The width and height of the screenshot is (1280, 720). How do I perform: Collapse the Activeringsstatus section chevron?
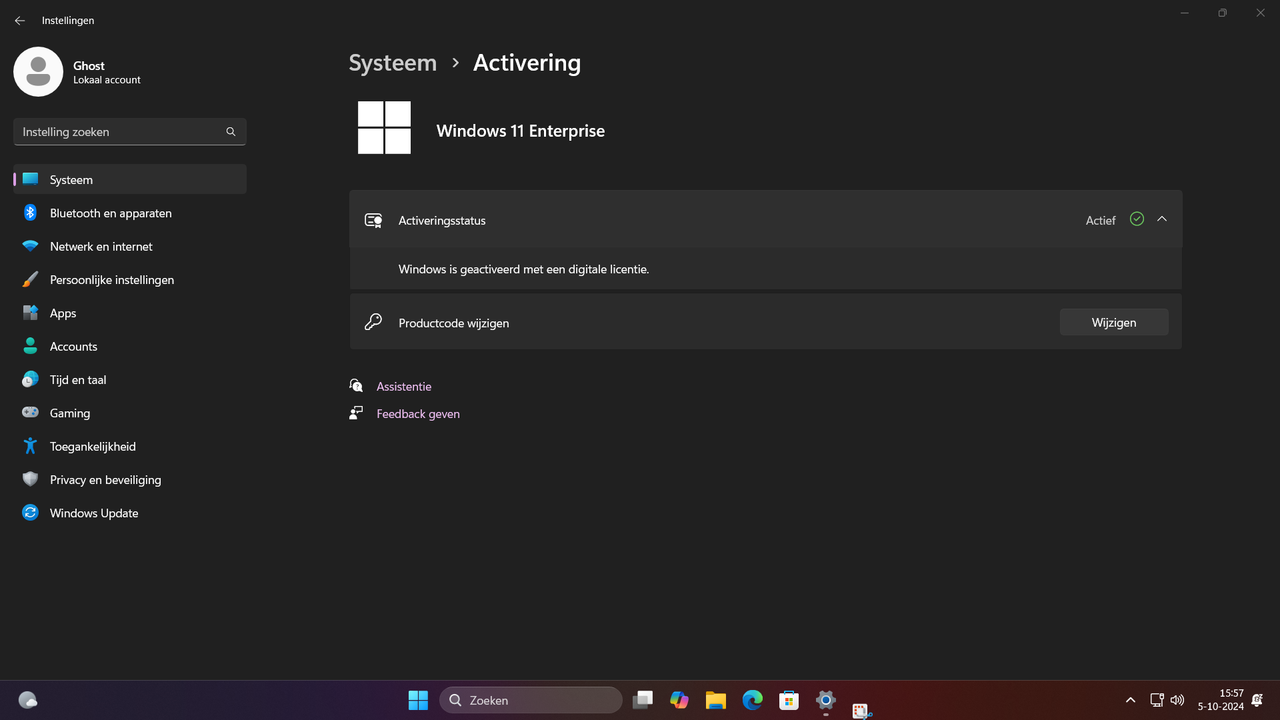(x=1162, y=219)
